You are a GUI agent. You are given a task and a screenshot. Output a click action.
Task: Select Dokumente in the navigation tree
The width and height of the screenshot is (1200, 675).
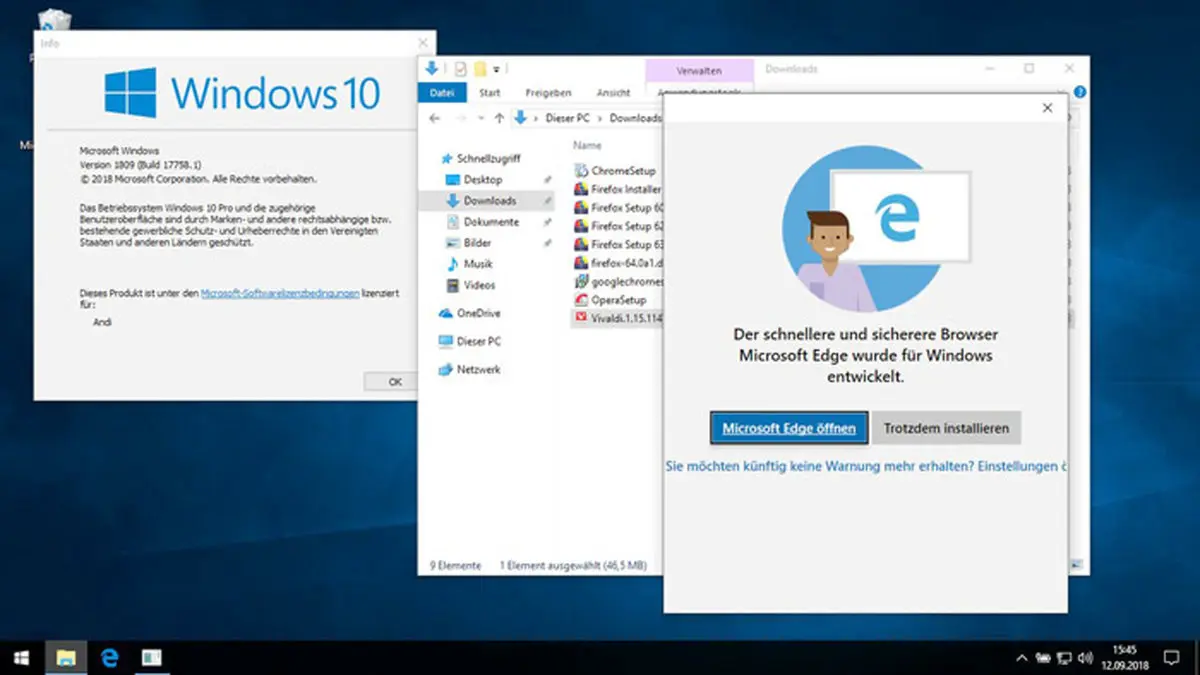coord(491,222)
